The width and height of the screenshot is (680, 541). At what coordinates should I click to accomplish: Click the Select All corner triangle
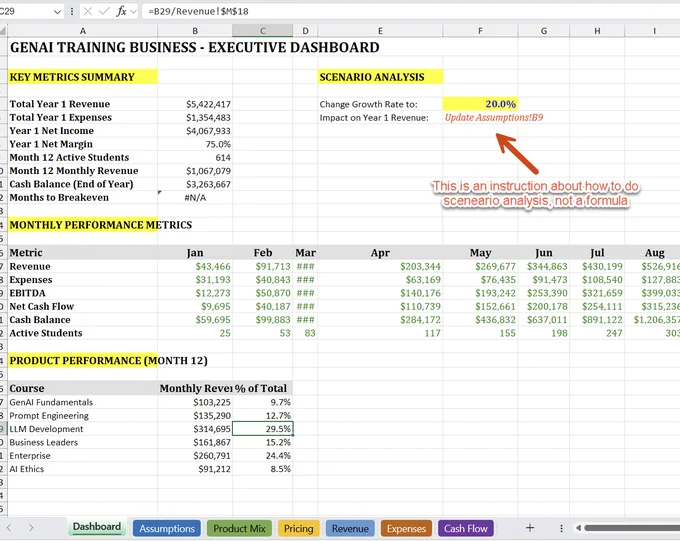(3, 31)
